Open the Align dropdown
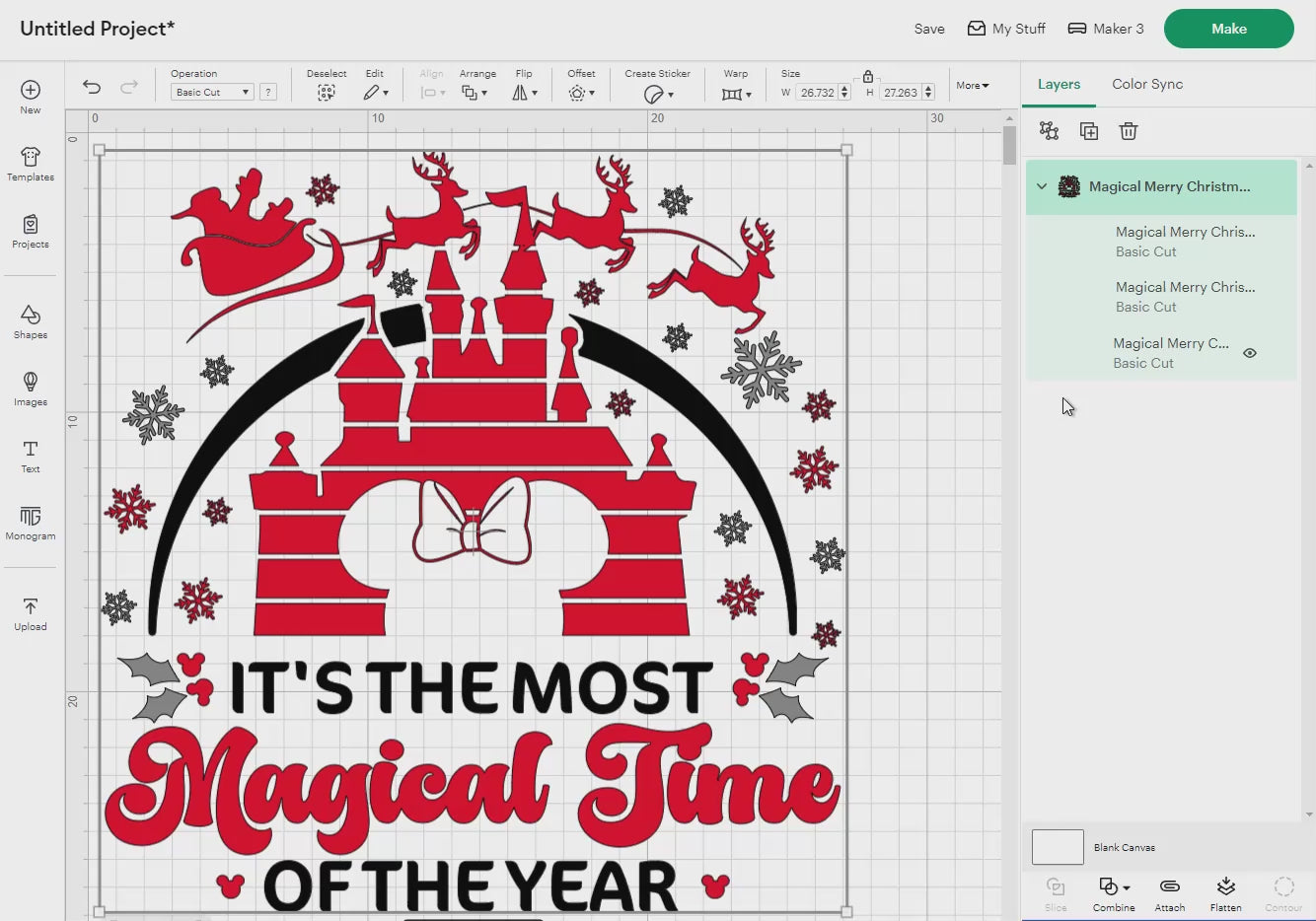Viewport: 1316px width, 921px height. pos(432,93)
